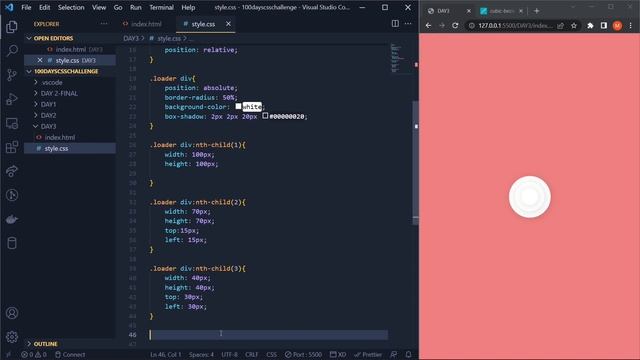Open the browser extensions puzzle icon
The height and width of the screenshot is (360, 640).
click(x=590, y=25)
